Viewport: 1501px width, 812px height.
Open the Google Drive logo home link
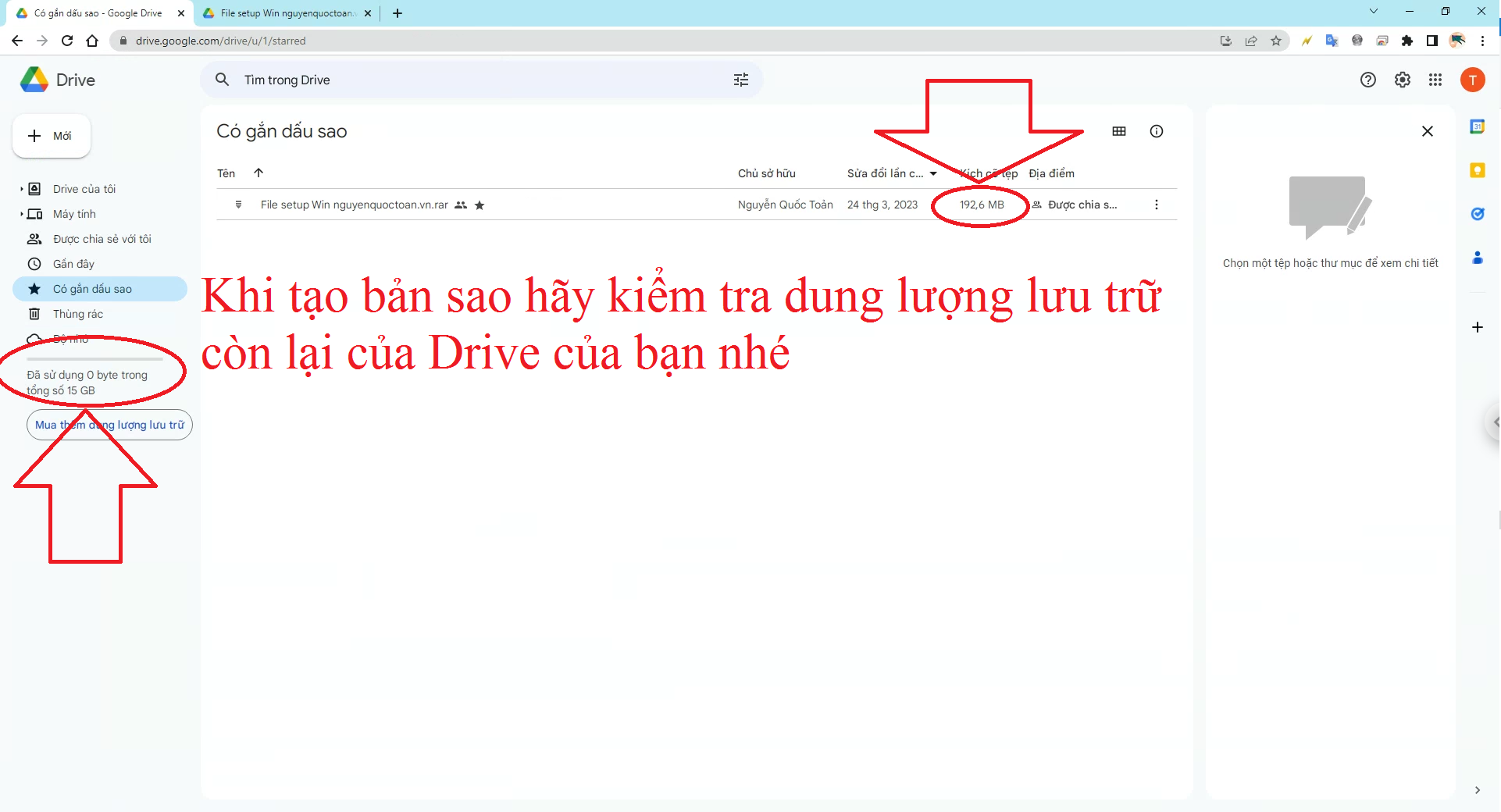[57, 80]
